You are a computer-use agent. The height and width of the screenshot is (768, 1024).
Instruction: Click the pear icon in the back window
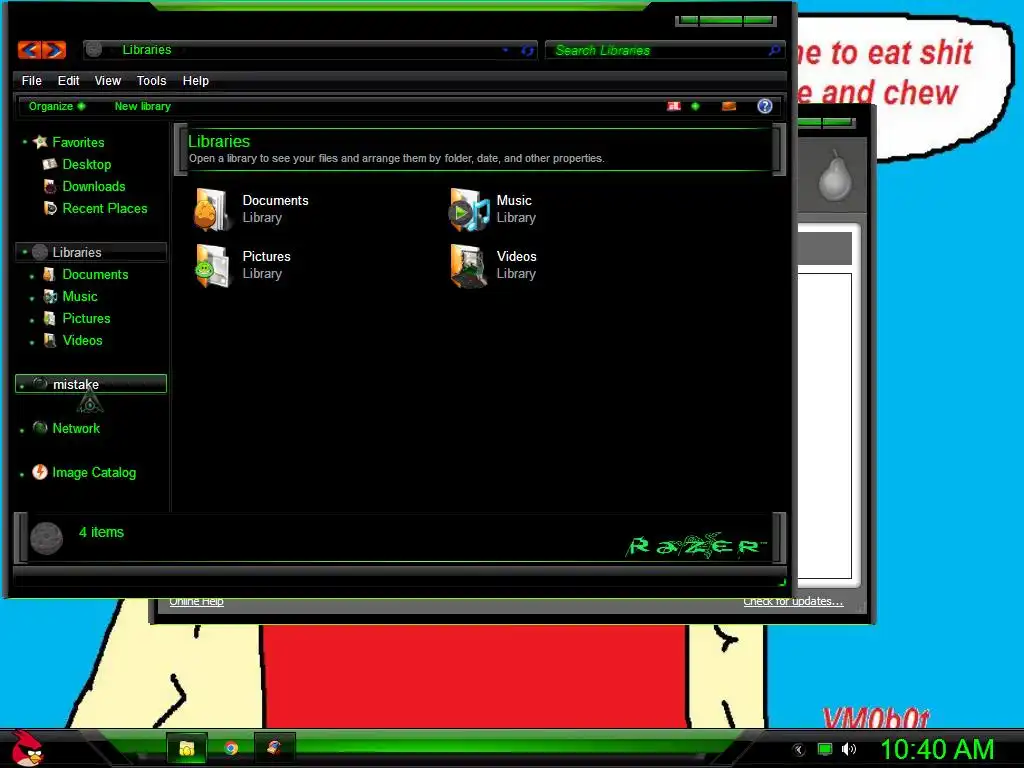tap(835, 175)
